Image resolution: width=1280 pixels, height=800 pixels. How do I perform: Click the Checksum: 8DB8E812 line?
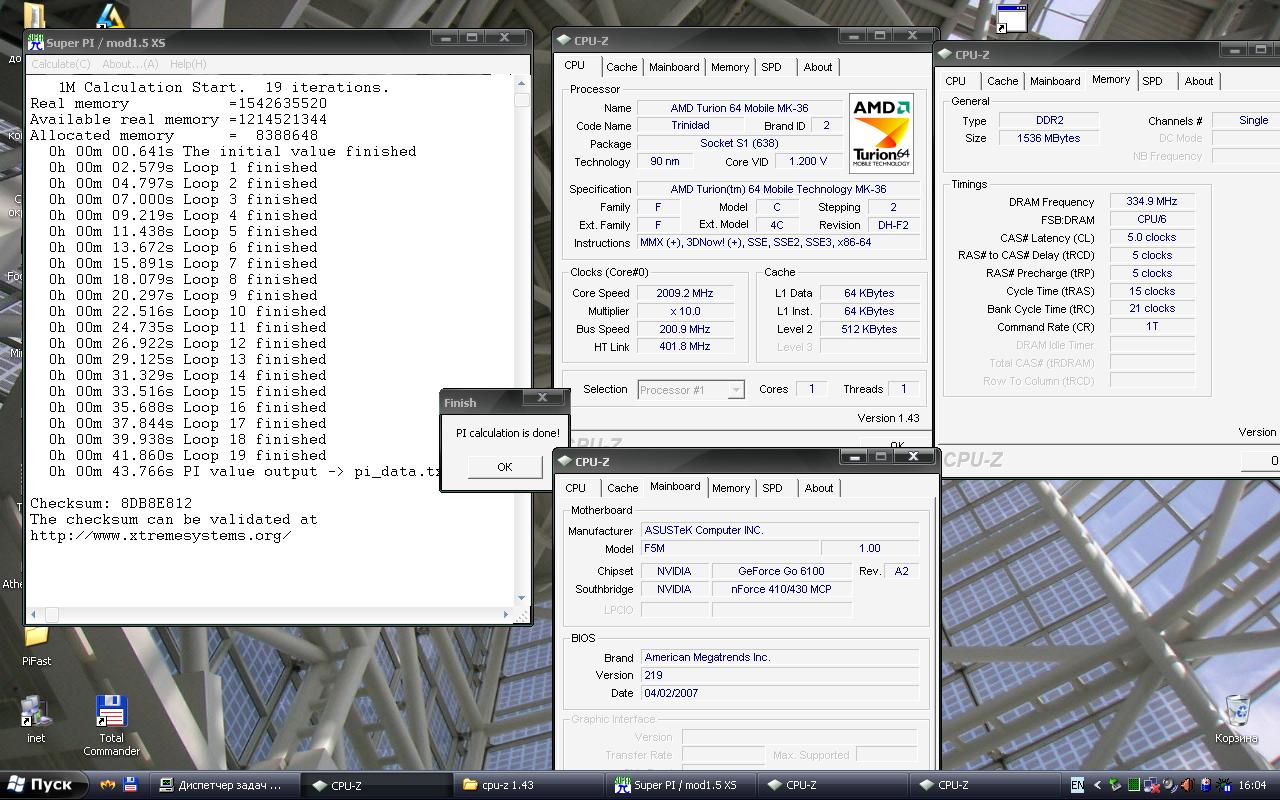(x=111, y=503)
